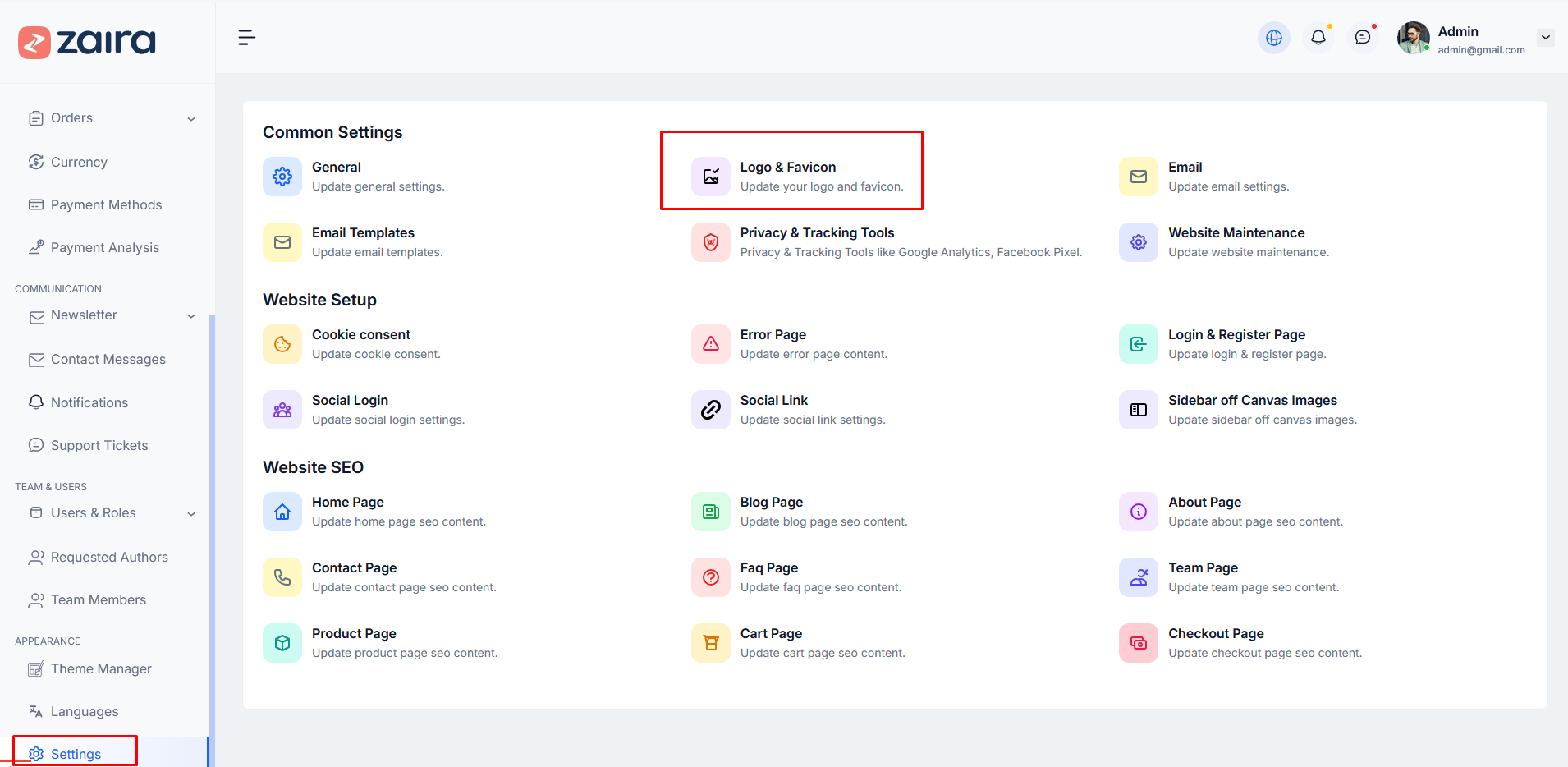The image size is (1568, 767).
Task: Select the Cookie consent icon
Action: (x=282, y=343)
